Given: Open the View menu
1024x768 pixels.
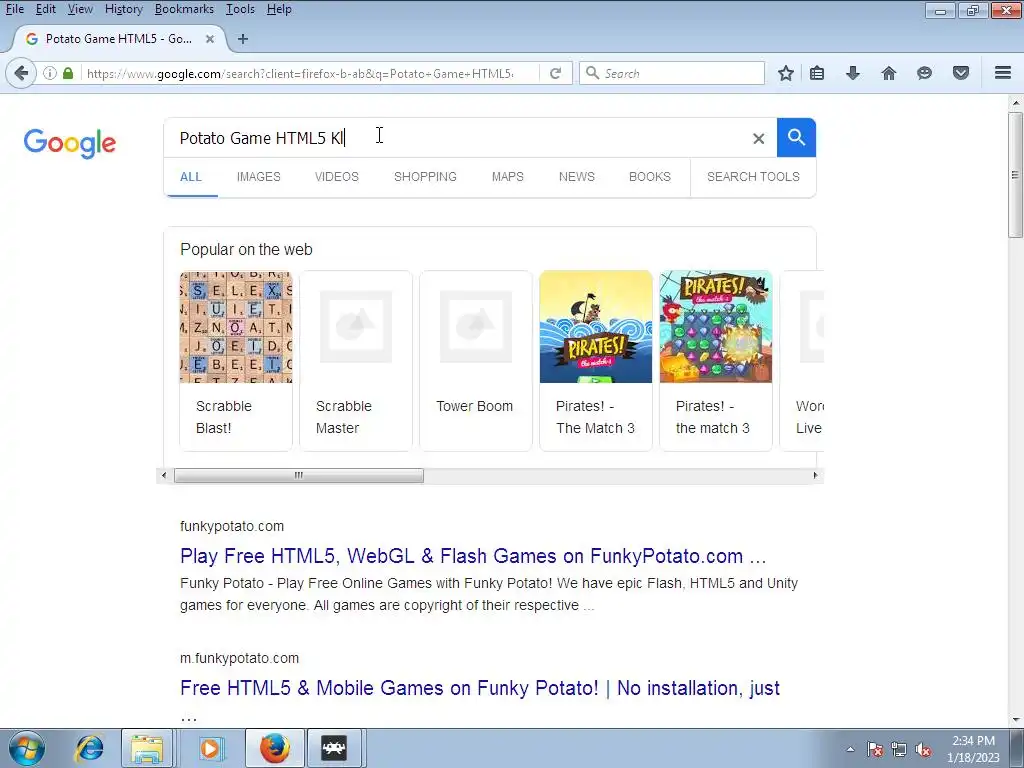Looking at the screenshot, I should click(x=80, y=9).
